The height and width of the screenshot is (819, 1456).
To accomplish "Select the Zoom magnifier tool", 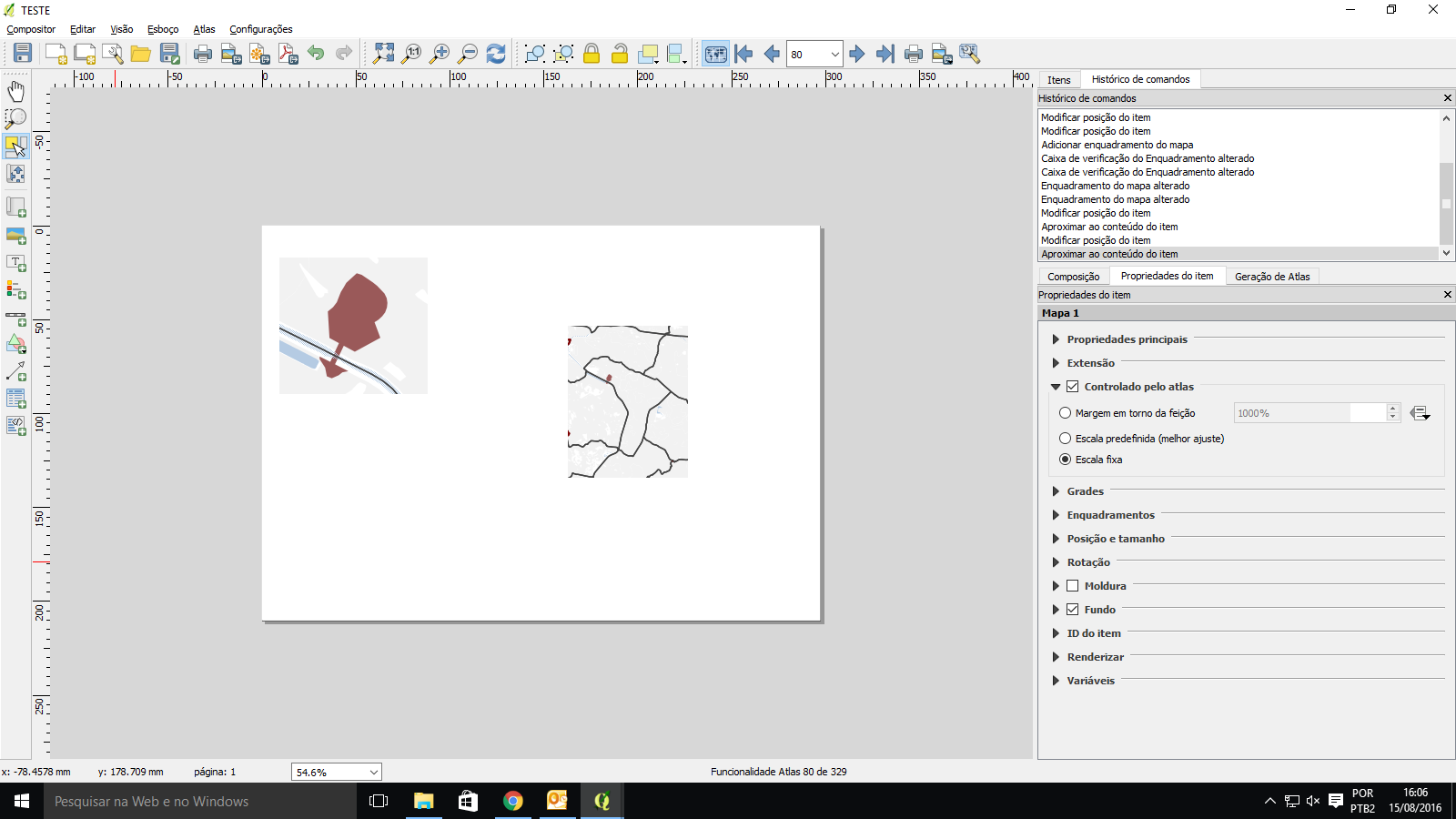I will click(x=16, y=118).
